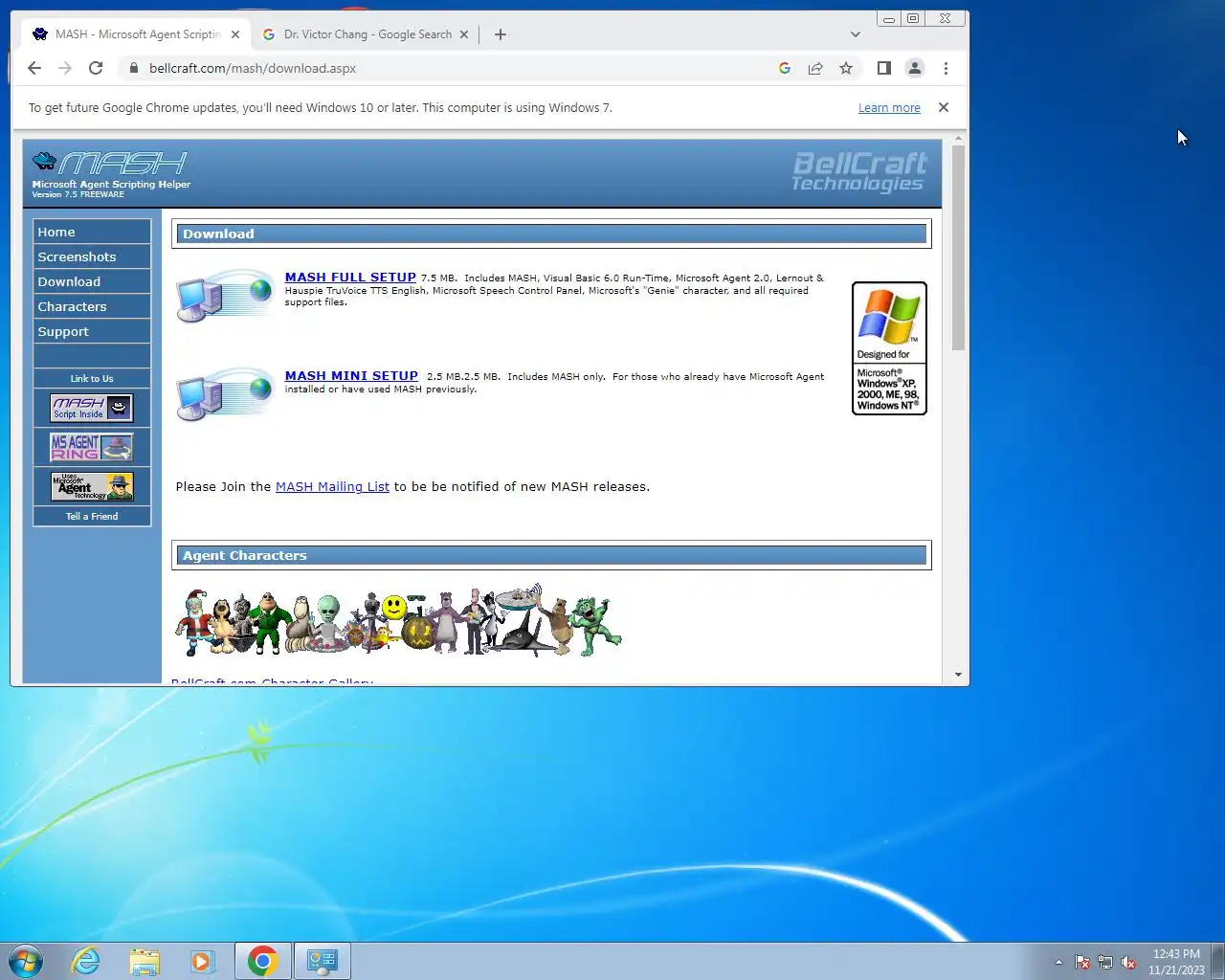This screenshot has height=980, width=1225.
Task: Launch Internet Explorer from taskbar
Action: (x=86, y=961)
